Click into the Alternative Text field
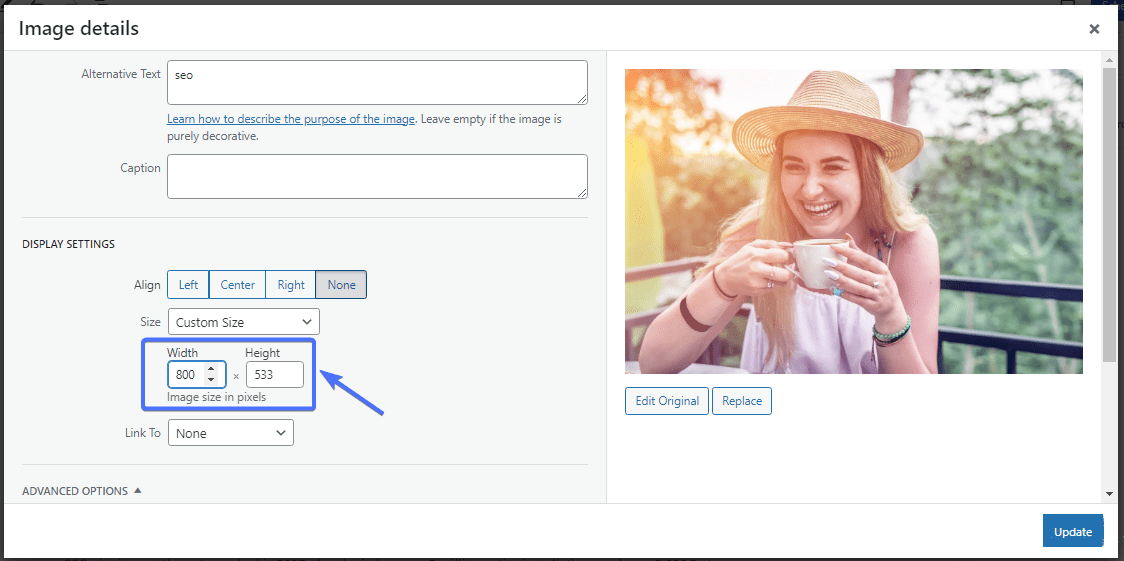 [377, 82]
